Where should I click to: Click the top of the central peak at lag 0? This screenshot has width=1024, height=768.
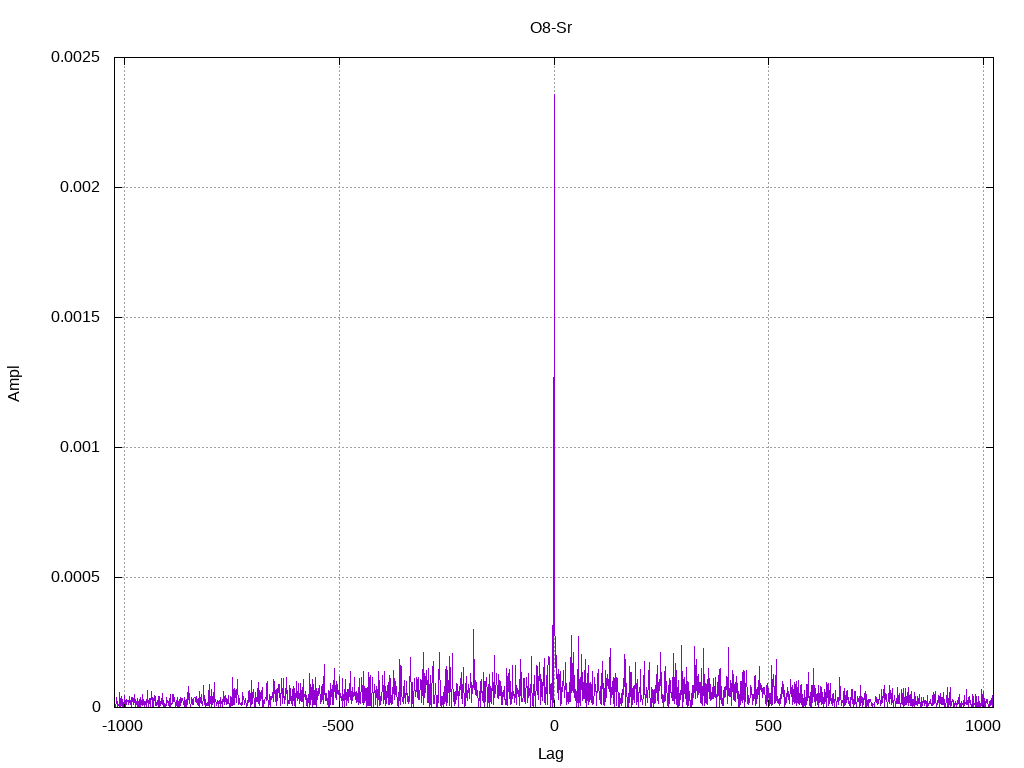tap(554, 95)
